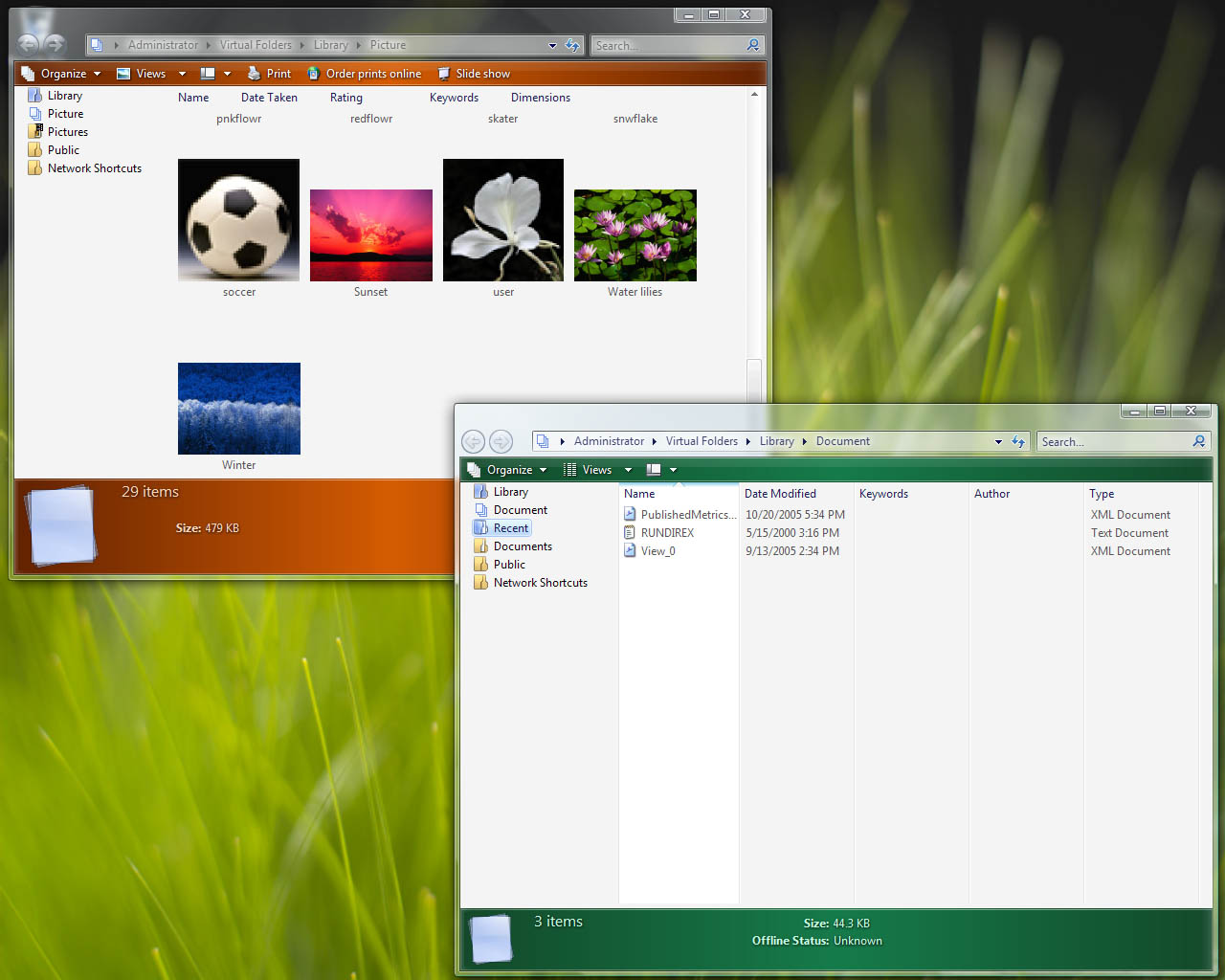Open Network Shortcuts in Picture window sidebar
1225x980 pixels.
tap(85, 168)
